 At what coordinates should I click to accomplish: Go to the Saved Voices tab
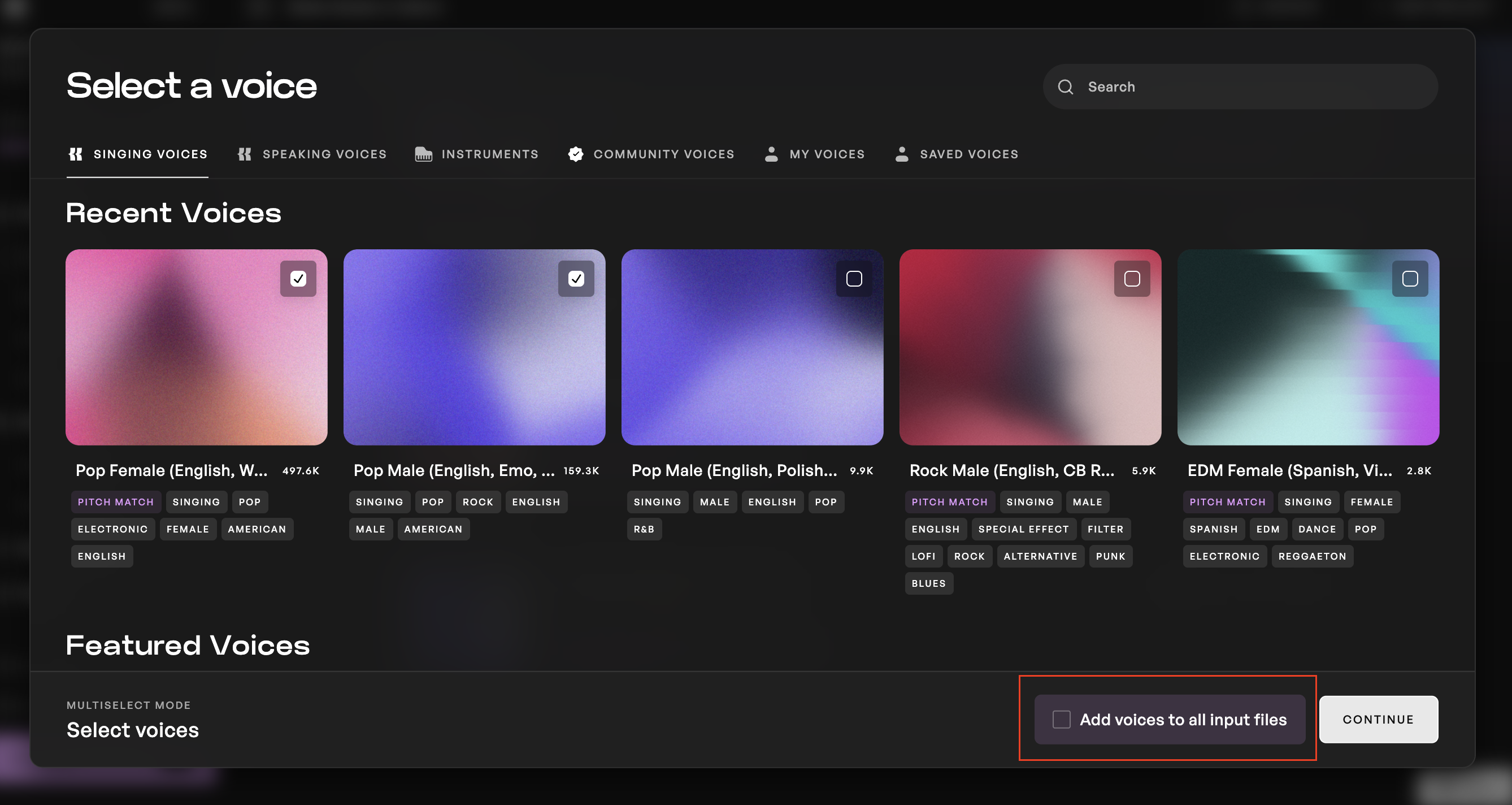[956, 154]
